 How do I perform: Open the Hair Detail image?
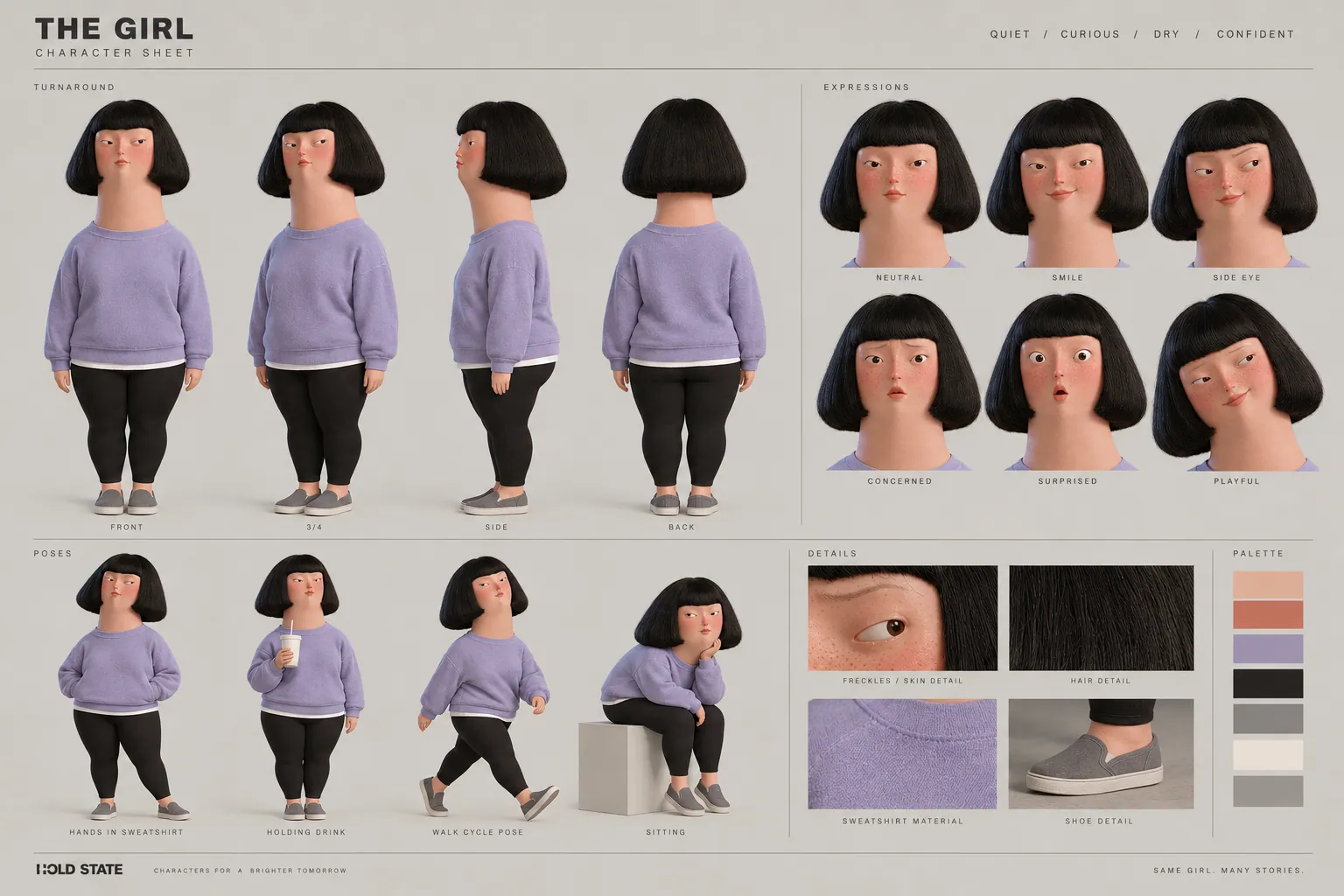pos(1101,618)
